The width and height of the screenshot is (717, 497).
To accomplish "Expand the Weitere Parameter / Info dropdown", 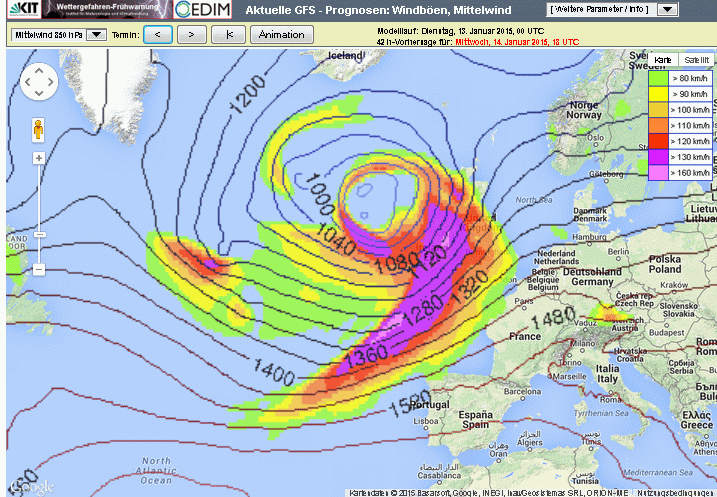I will point(613,9).
